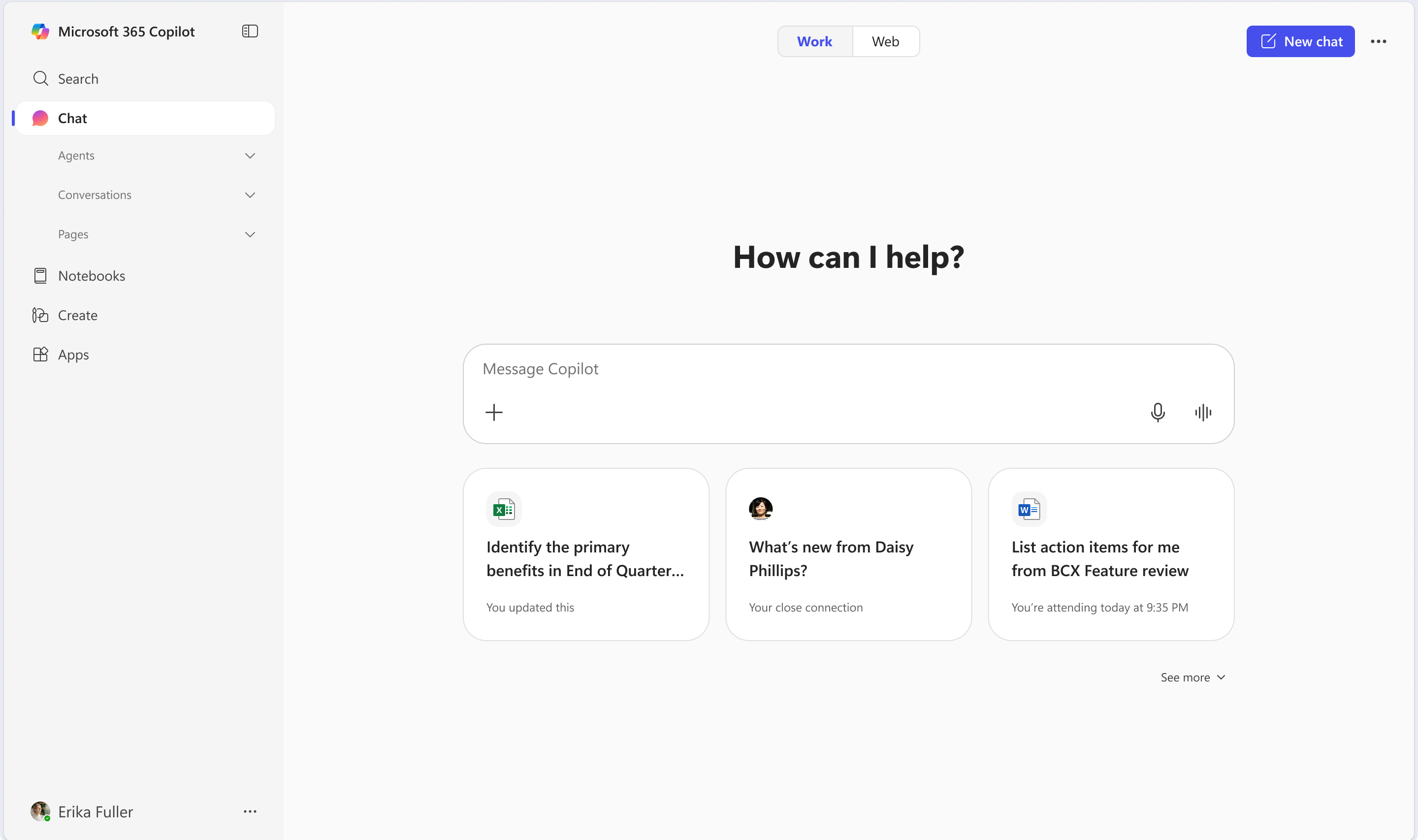Start a New chat
This screenshot has width=1418, height=840.
[1300, 41]
